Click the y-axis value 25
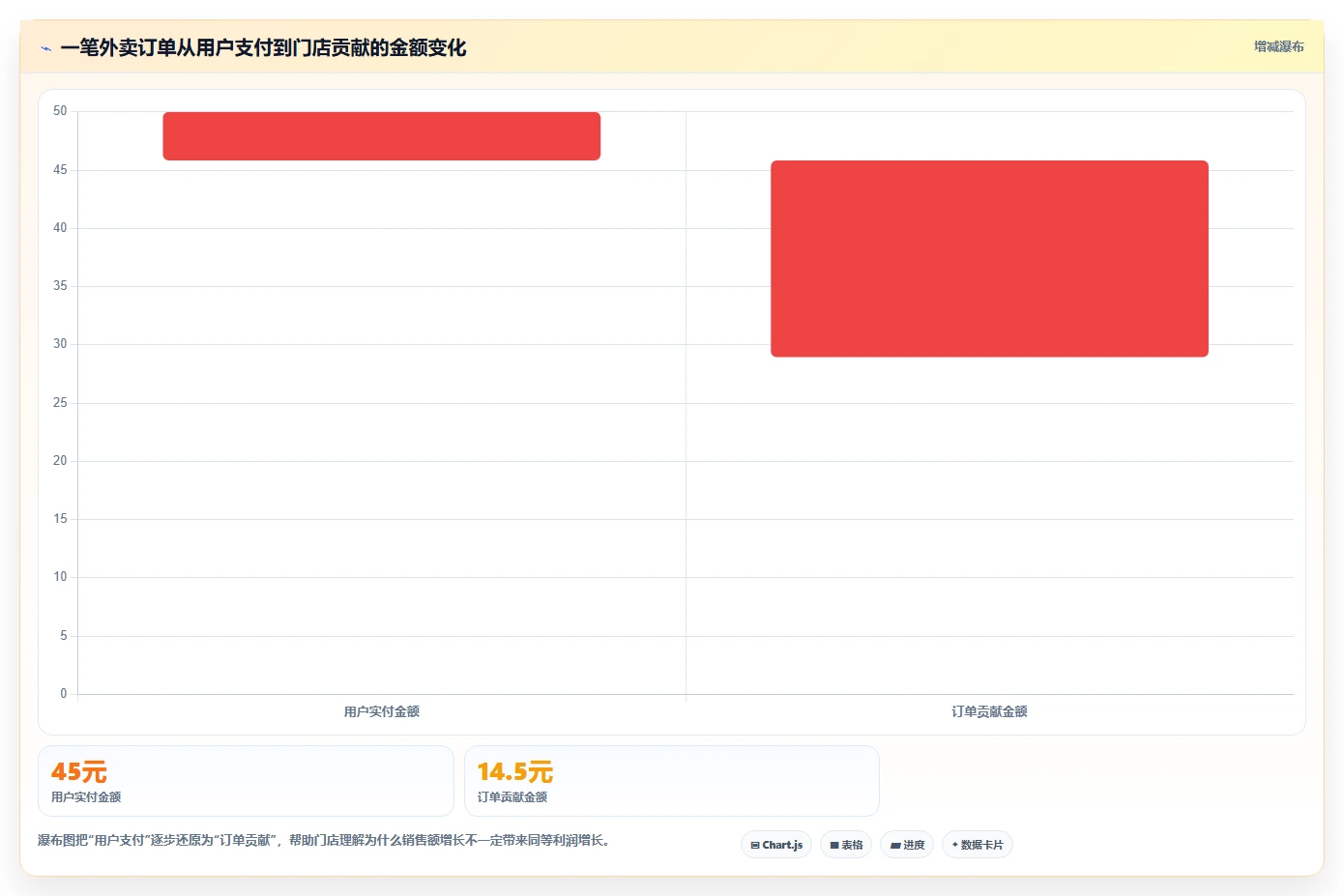The width and height of the screenshot is (1344, 896). (x=60, y=403)
